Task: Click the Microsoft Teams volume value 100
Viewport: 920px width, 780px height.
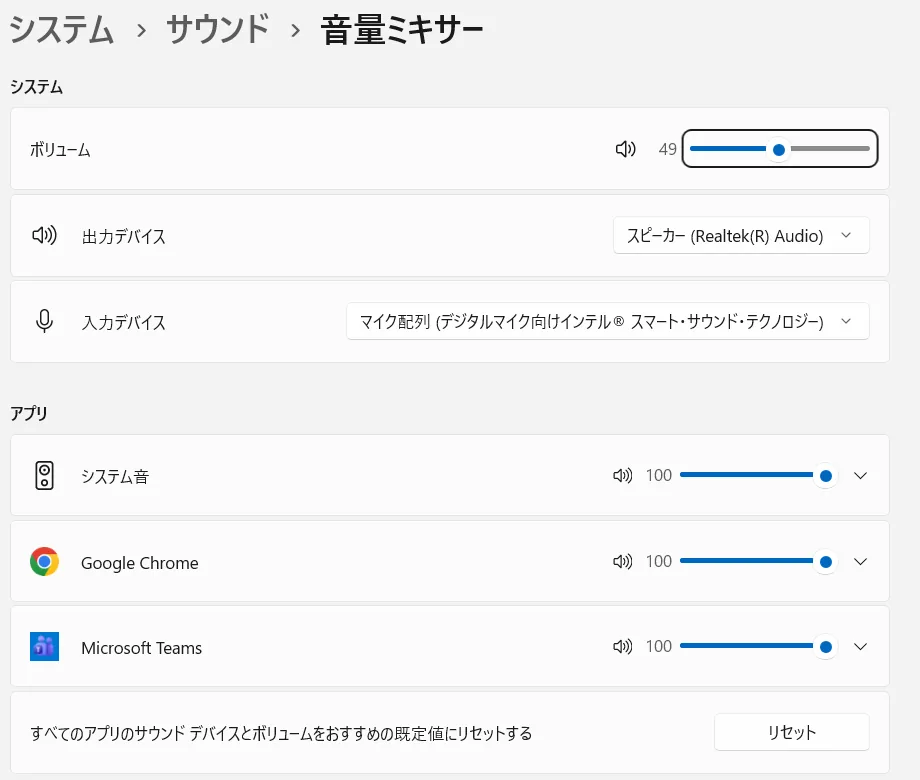Action: click(659, 647)
